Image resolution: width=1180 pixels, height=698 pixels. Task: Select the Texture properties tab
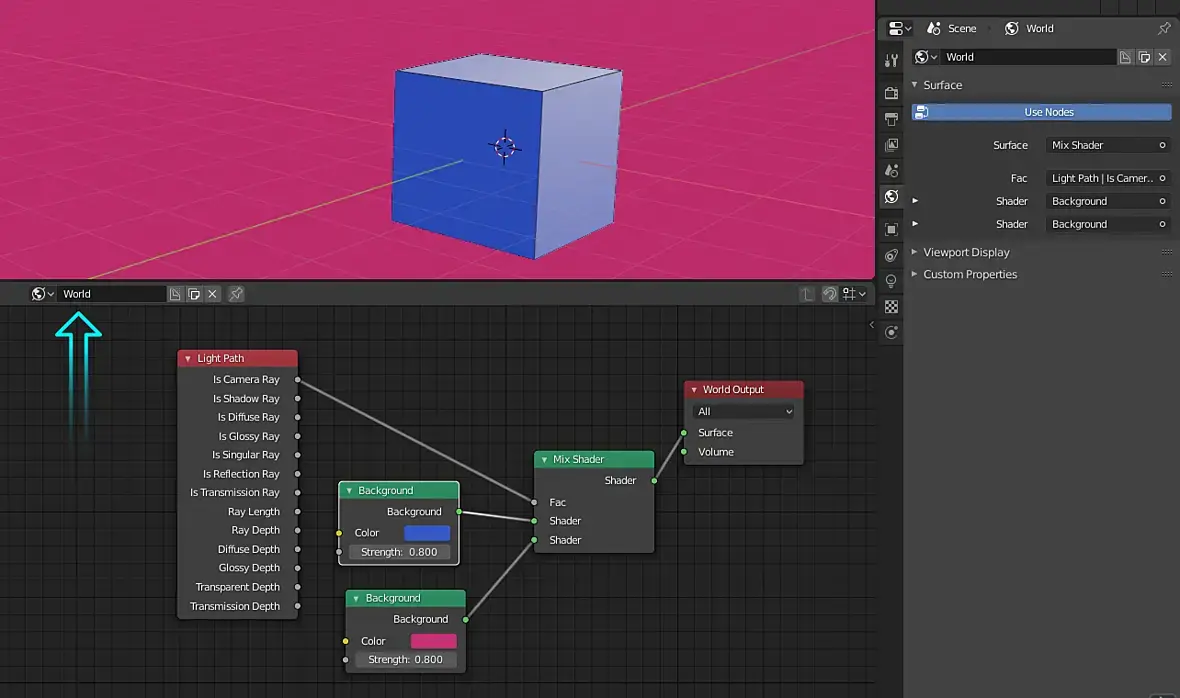tap(891, 307)
